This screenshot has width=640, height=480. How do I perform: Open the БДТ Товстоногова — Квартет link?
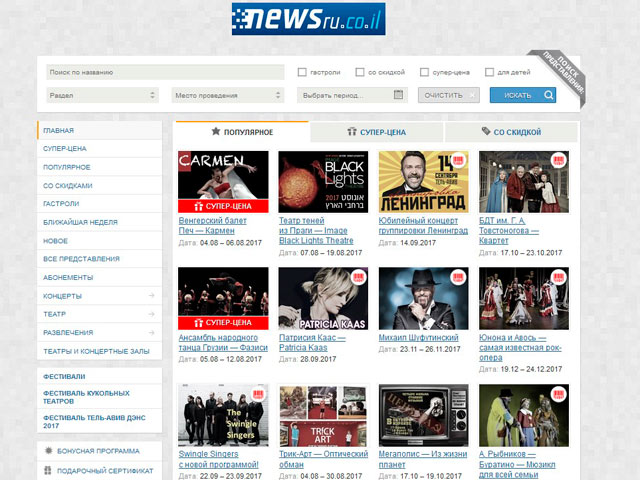(509, 231)
